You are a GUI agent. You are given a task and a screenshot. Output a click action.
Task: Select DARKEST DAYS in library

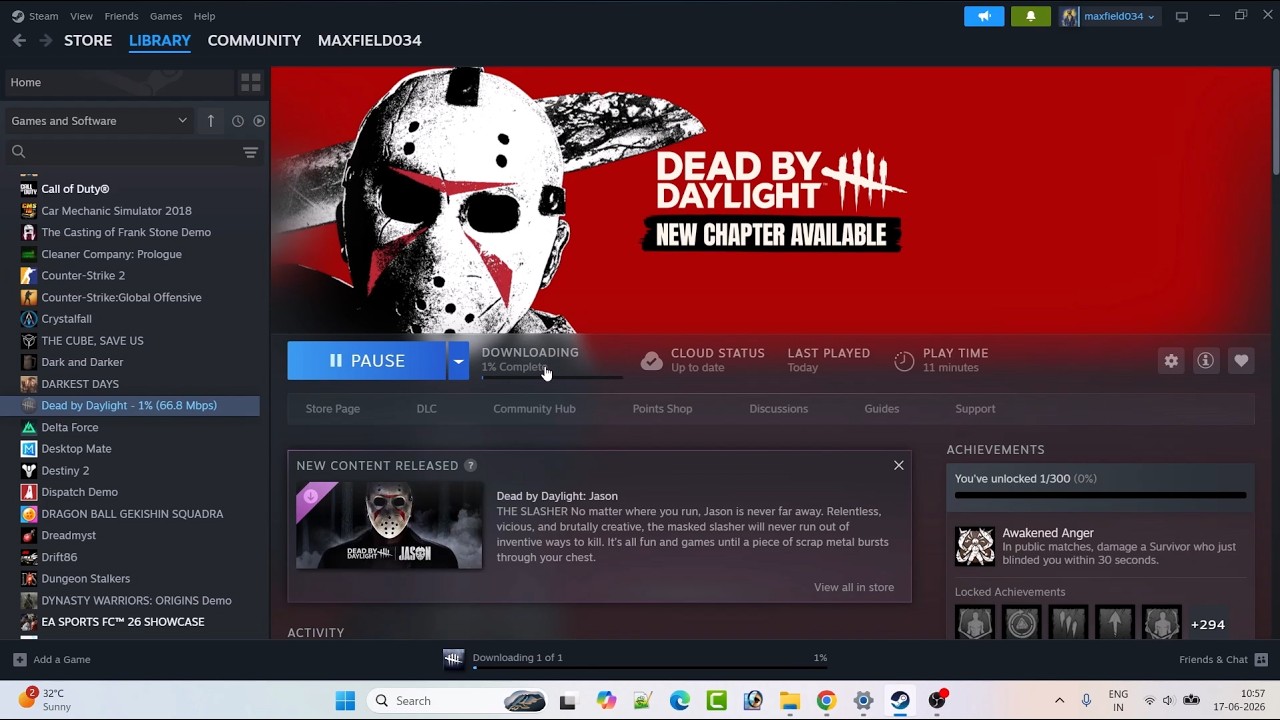pyautogui.click(x=80, y=384)
